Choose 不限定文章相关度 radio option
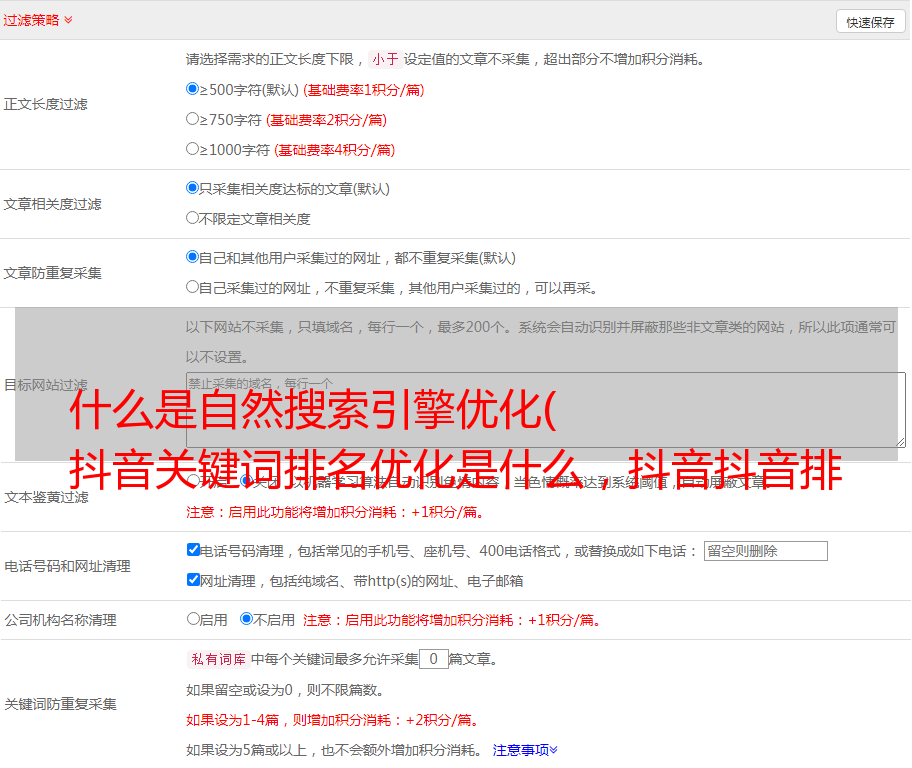The width and height of the screenshot is (912, 768). [192, 218]
